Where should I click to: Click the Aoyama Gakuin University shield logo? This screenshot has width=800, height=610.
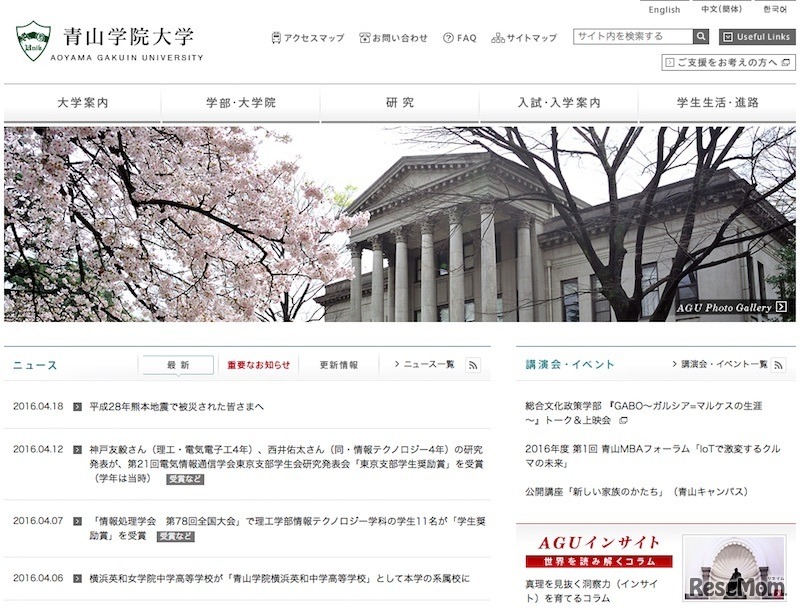[33, 41]
